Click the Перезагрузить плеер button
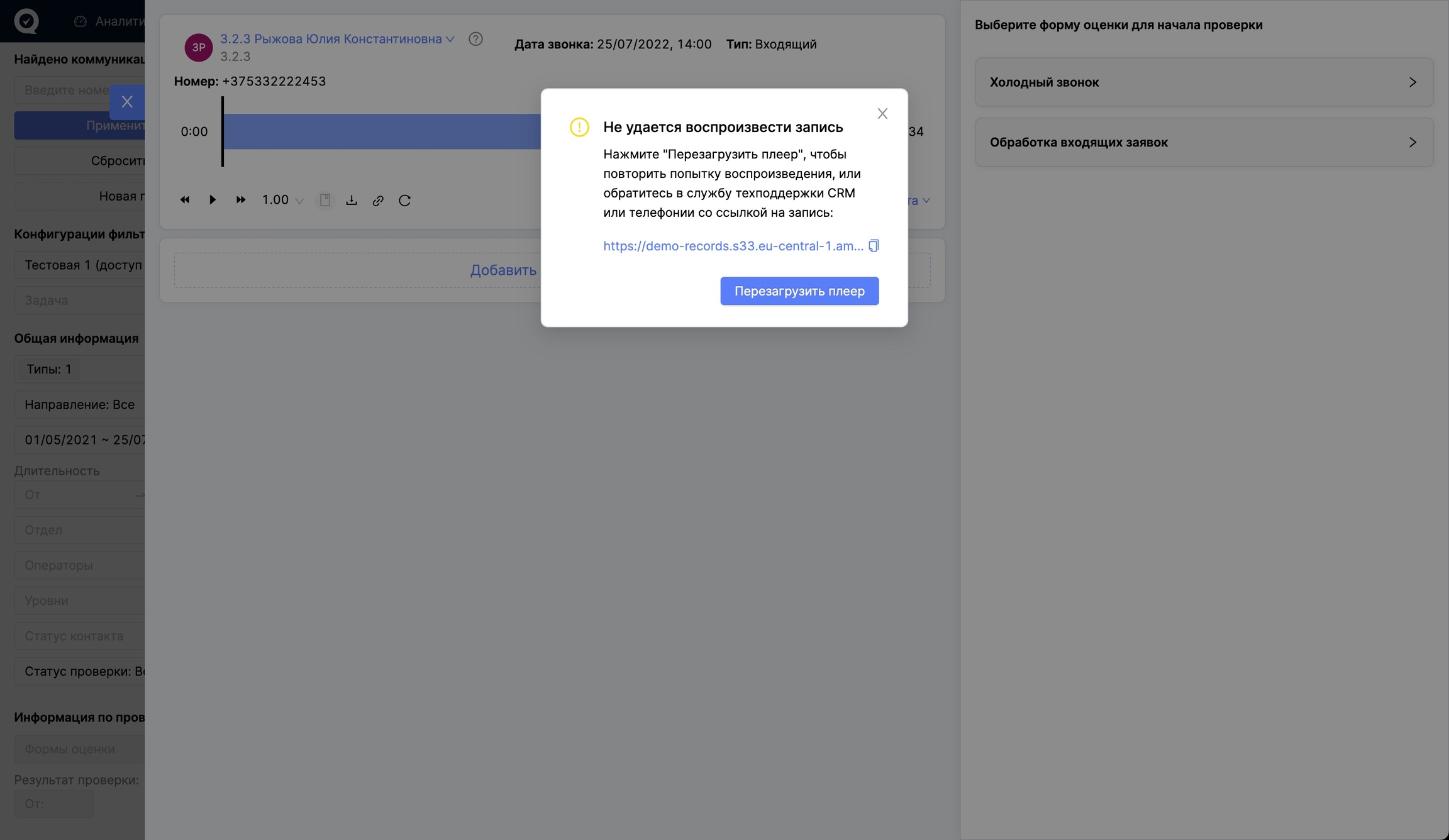Image resolution: width=1449 pixels, height=840 pixels. (799, 291)
